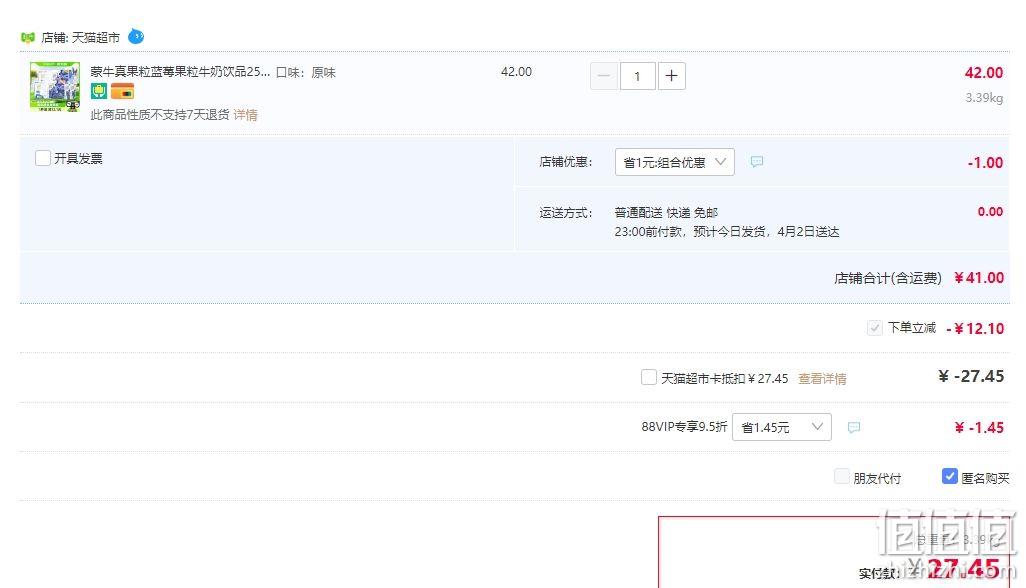Viewport: 1026px width, 588px height.
Task: Check the 天猫超市卡抵扣 checkbox
Action: (648, 377)
